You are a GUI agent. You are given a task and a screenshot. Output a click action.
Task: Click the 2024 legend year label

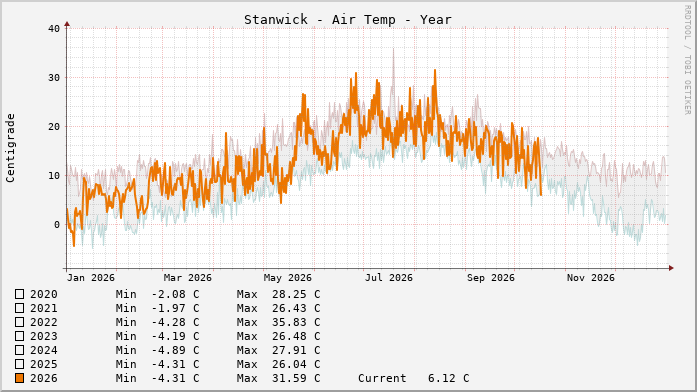[x=44, y=350]
